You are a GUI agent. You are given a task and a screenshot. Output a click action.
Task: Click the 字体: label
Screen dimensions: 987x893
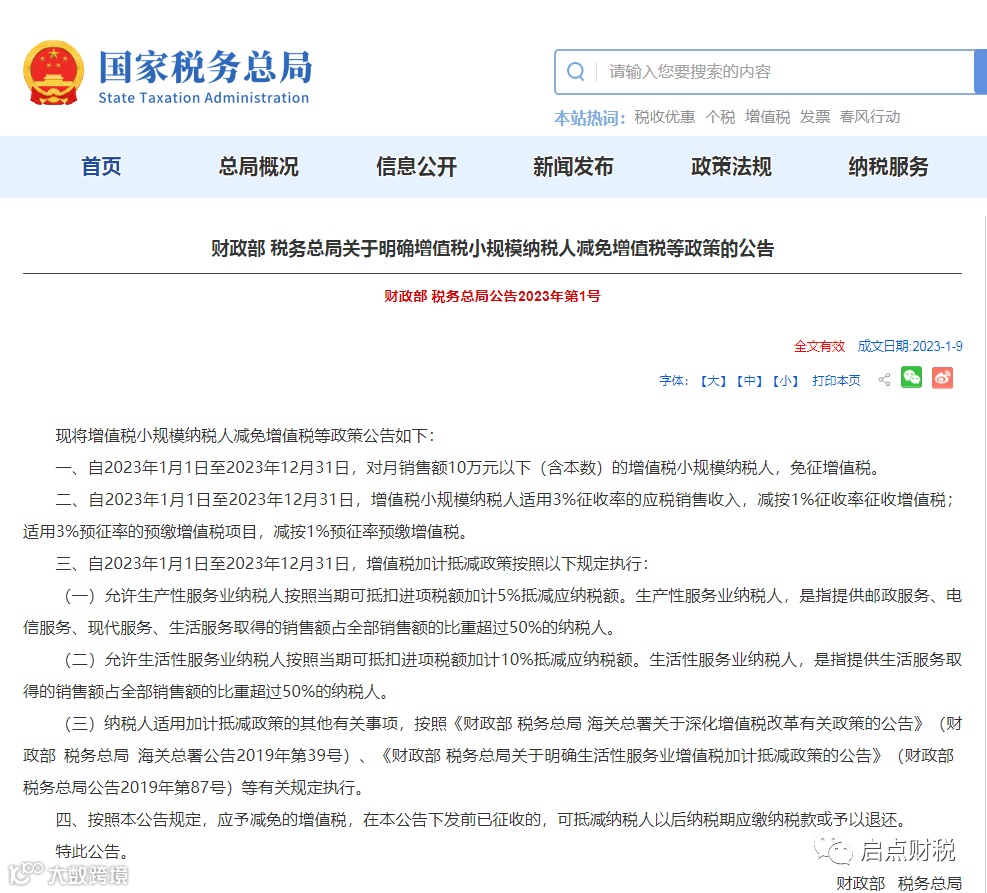(674, 381)
